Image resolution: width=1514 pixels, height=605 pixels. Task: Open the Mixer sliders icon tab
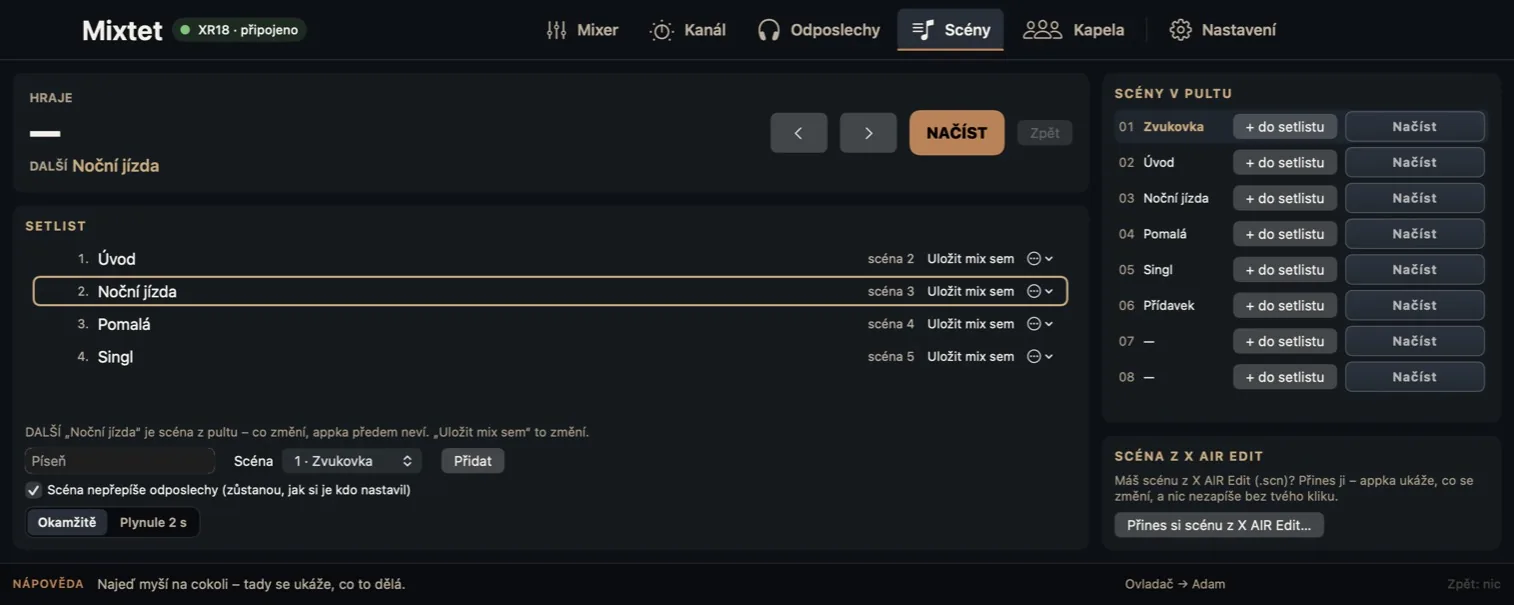[x=556, y=30]
